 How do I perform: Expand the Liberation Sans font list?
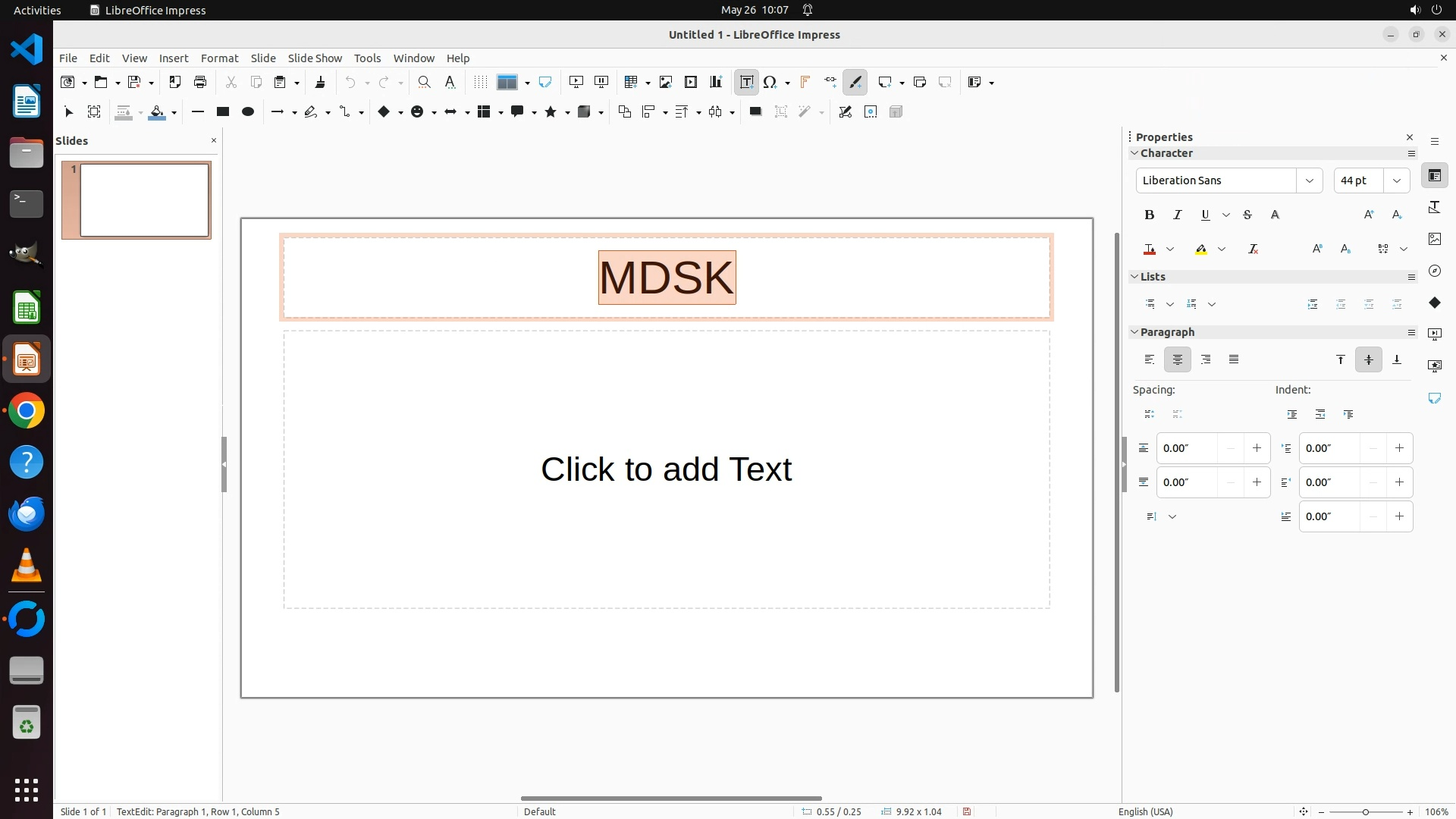(x=1309, y=180)
